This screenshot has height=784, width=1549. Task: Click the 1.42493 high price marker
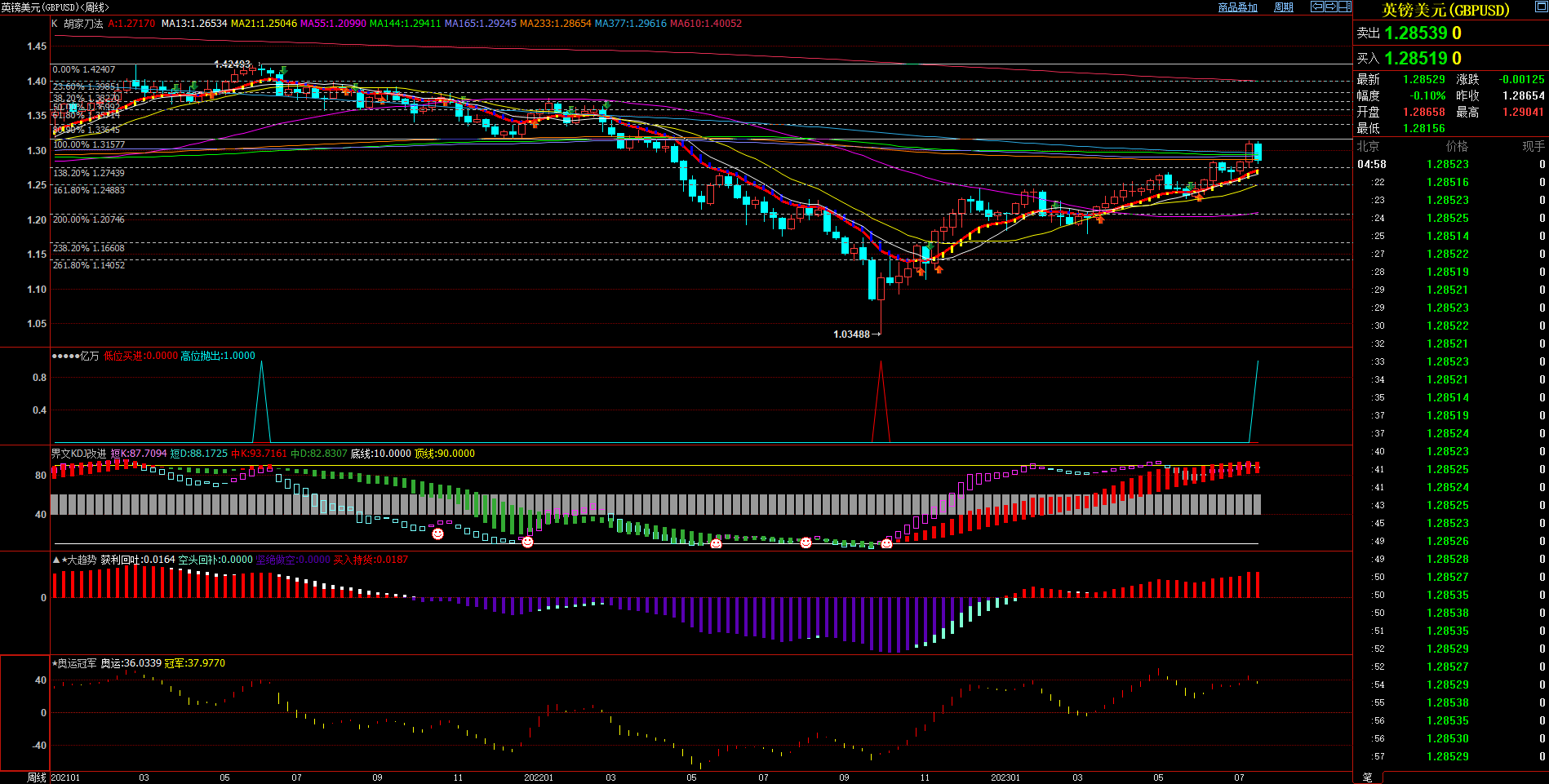[x=233, y=64]
